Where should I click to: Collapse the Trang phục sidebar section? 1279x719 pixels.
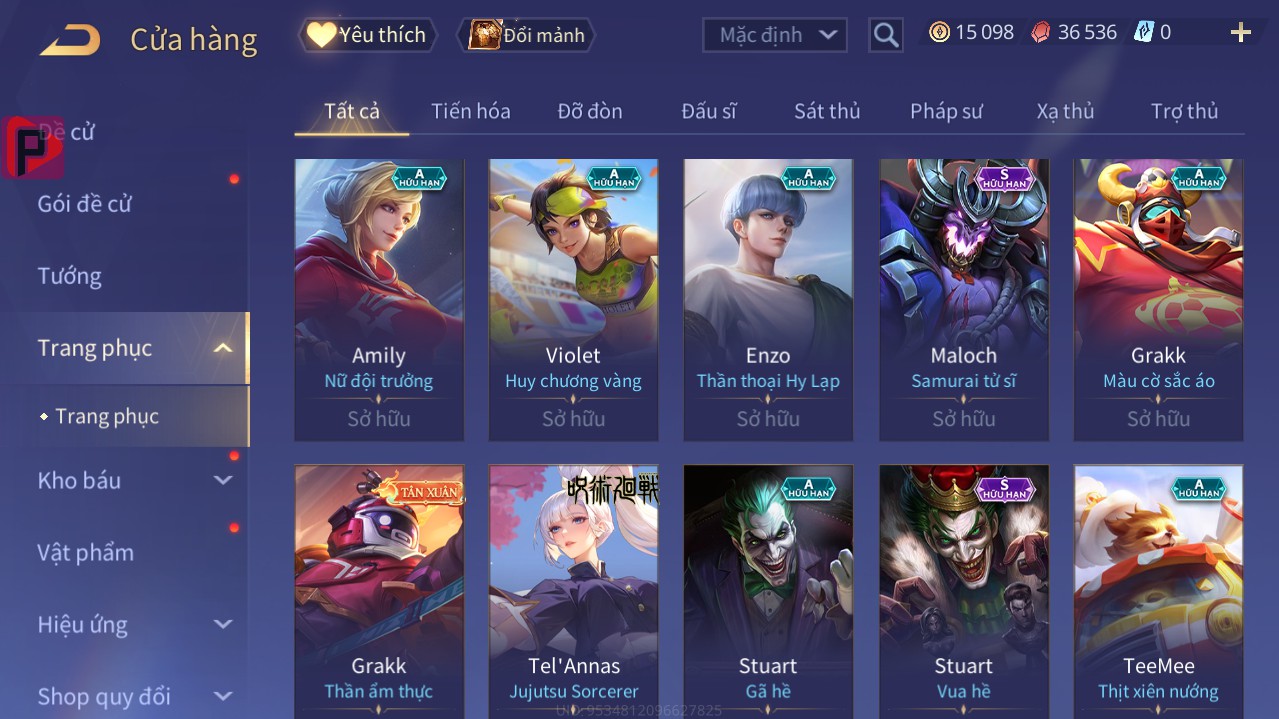point(223,348)
